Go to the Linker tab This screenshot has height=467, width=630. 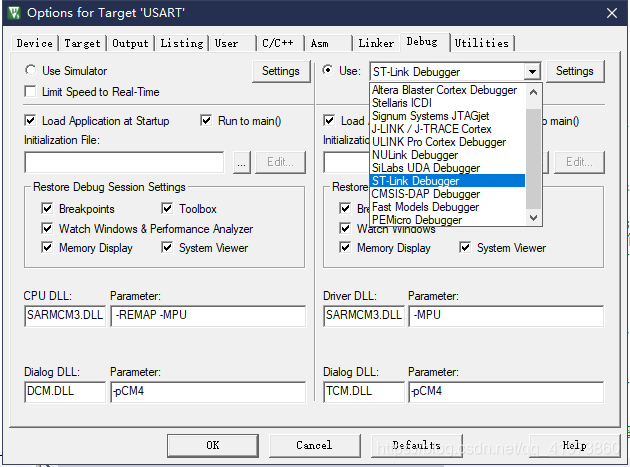(x=376, y=43)
